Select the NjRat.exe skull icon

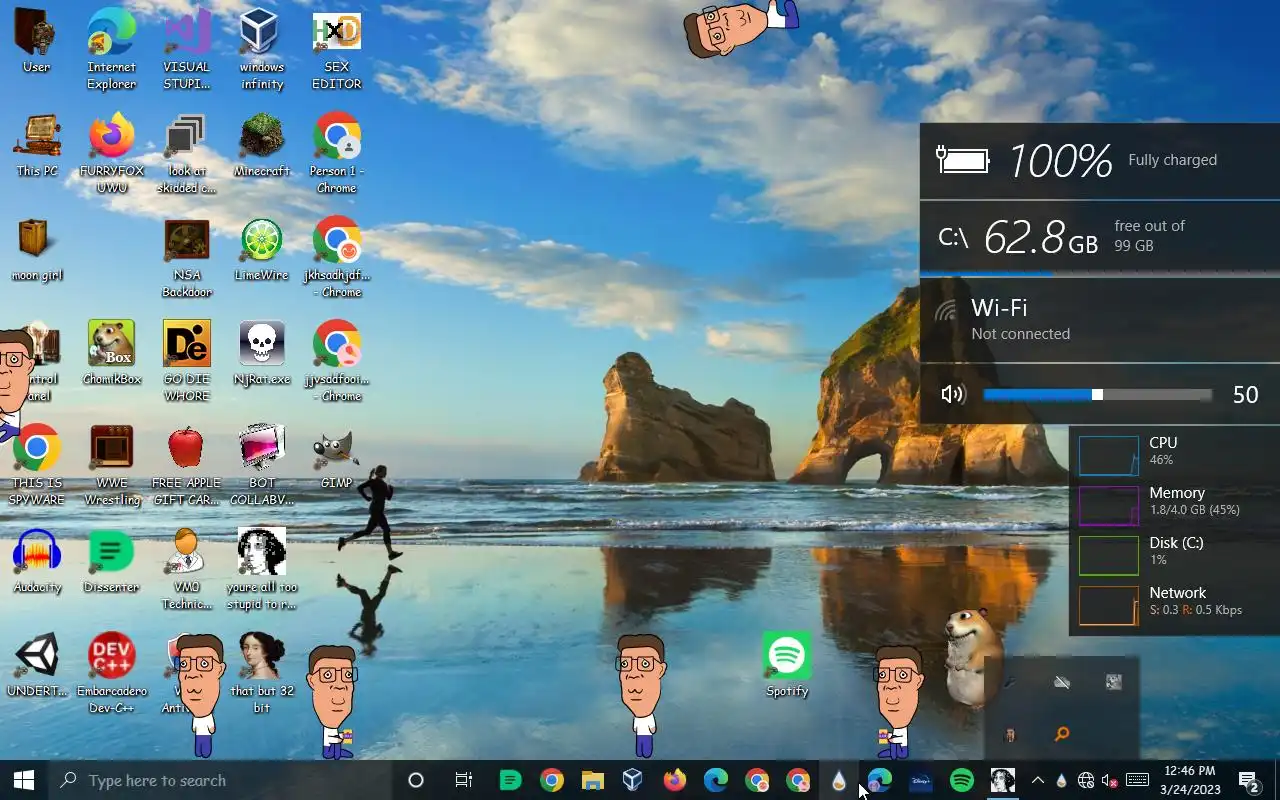(x=262, y=353)
